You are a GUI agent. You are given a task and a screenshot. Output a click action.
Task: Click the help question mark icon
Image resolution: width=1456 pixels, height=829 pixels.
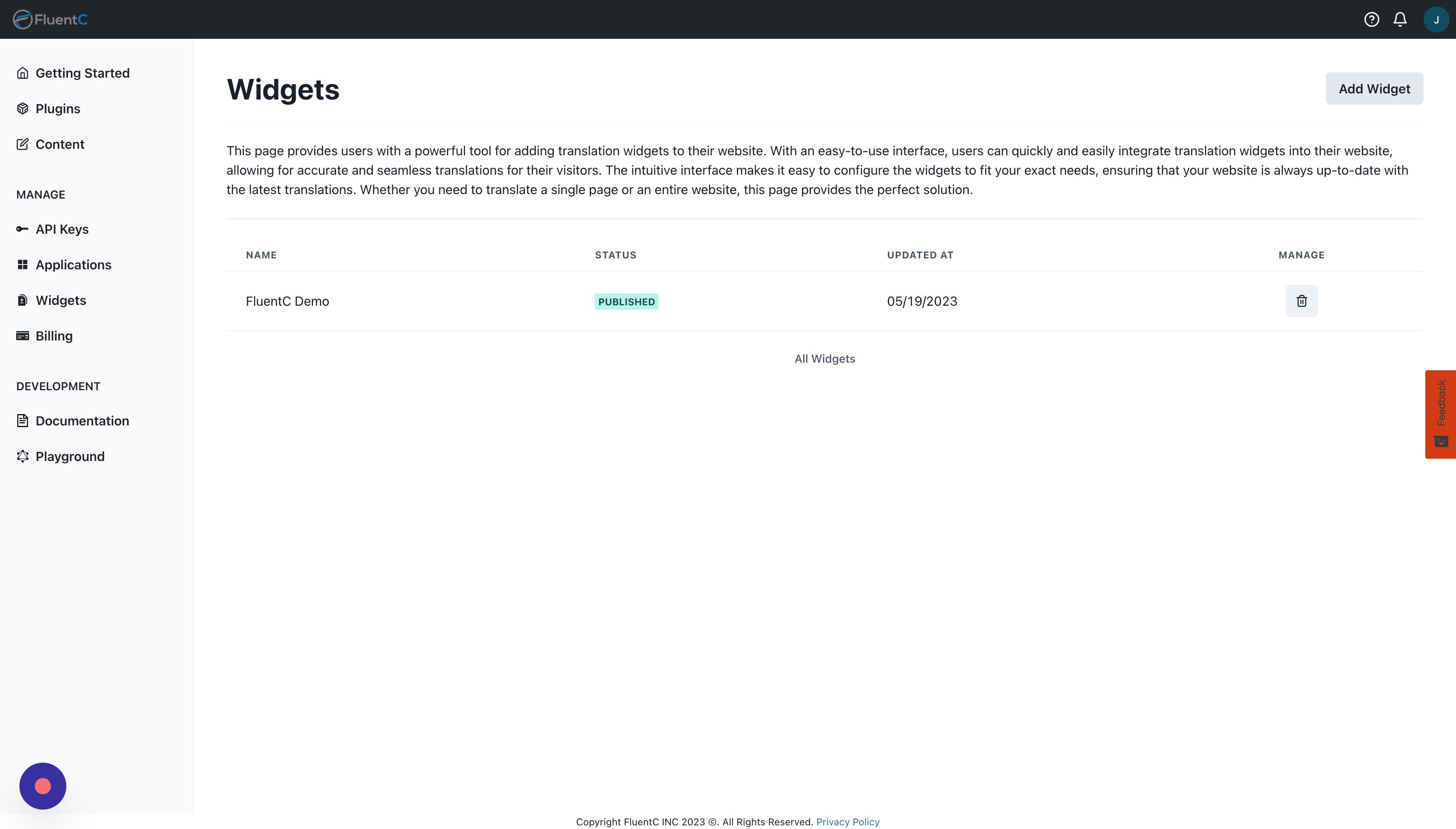1371,19
